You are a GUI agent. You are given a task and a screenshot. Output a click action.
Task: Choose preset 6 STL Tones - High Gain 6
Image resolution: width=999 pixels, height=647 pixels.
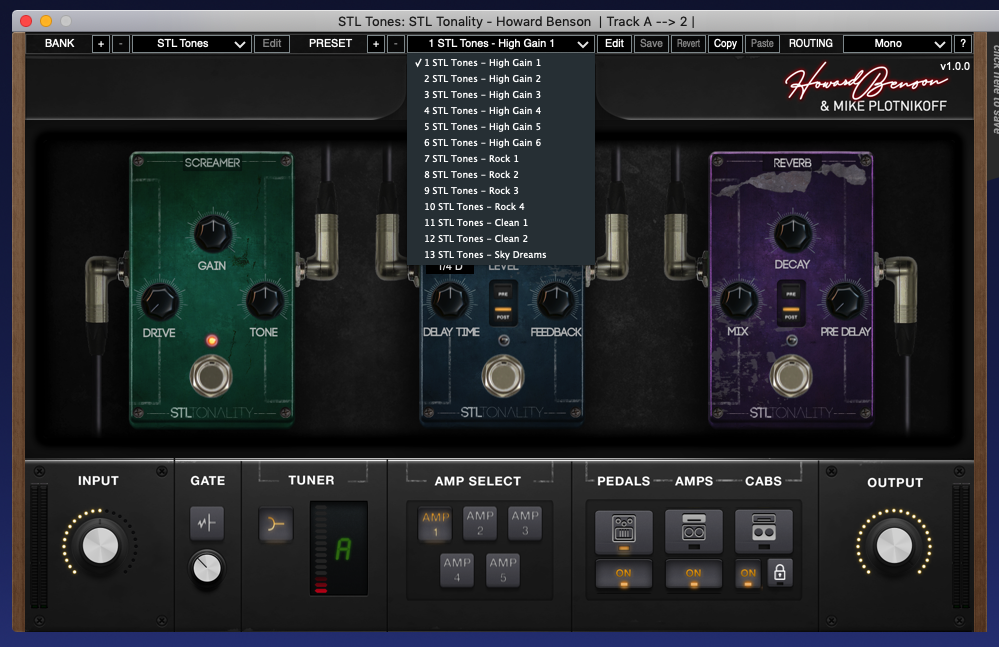501,143
